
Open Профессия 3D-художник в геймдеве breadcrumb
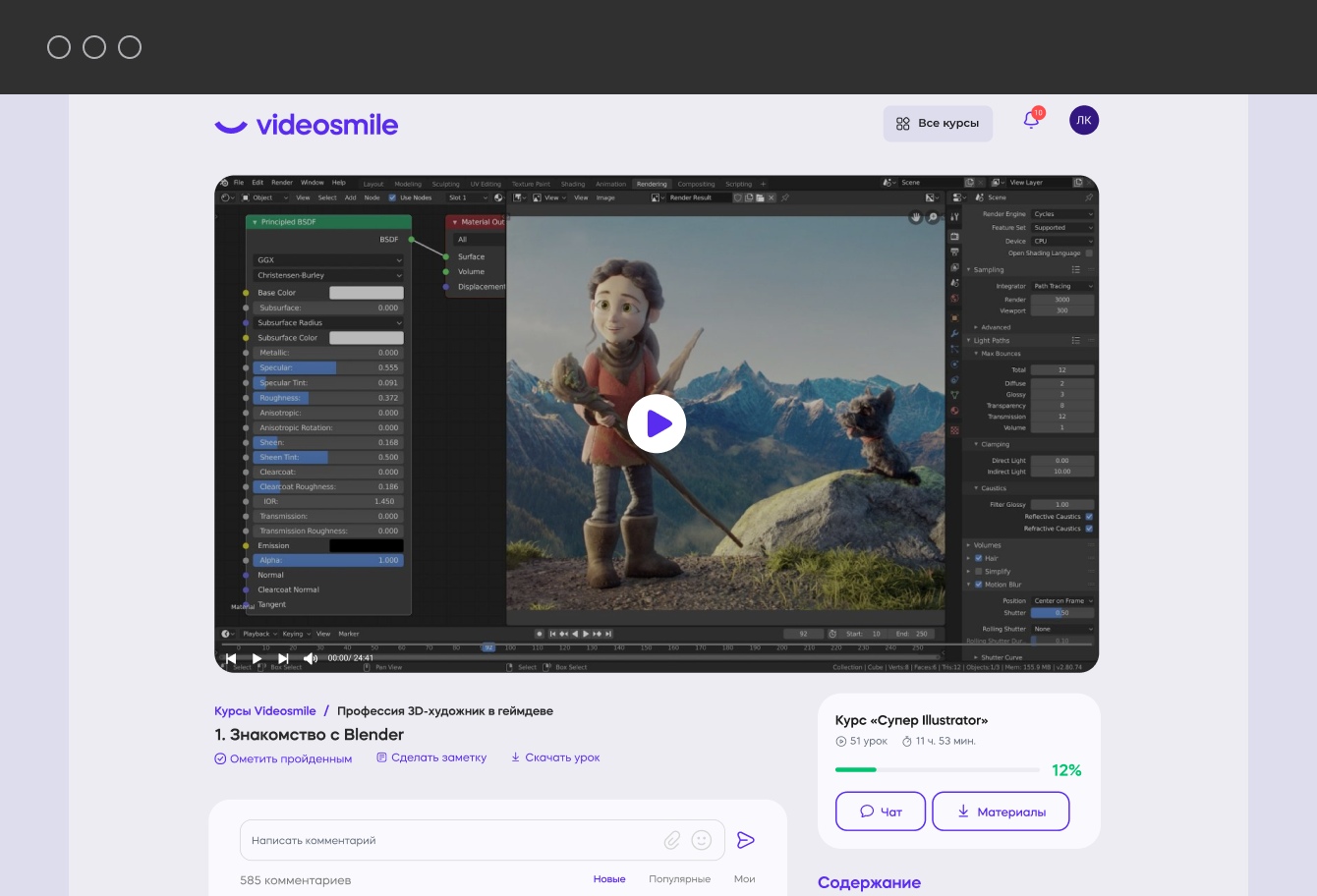[x=445, y=711]
